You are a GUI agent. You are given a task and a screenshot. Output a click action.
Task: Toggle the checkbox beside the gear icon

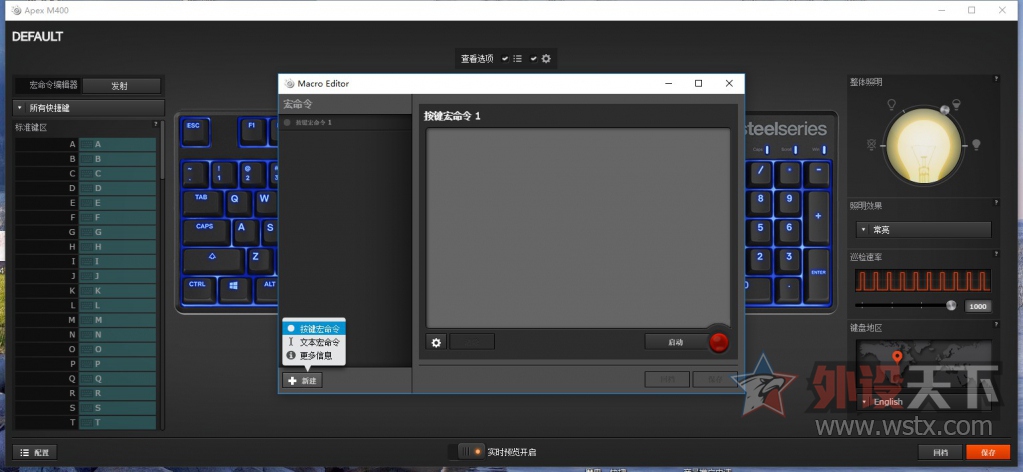[x=534, y=59]
